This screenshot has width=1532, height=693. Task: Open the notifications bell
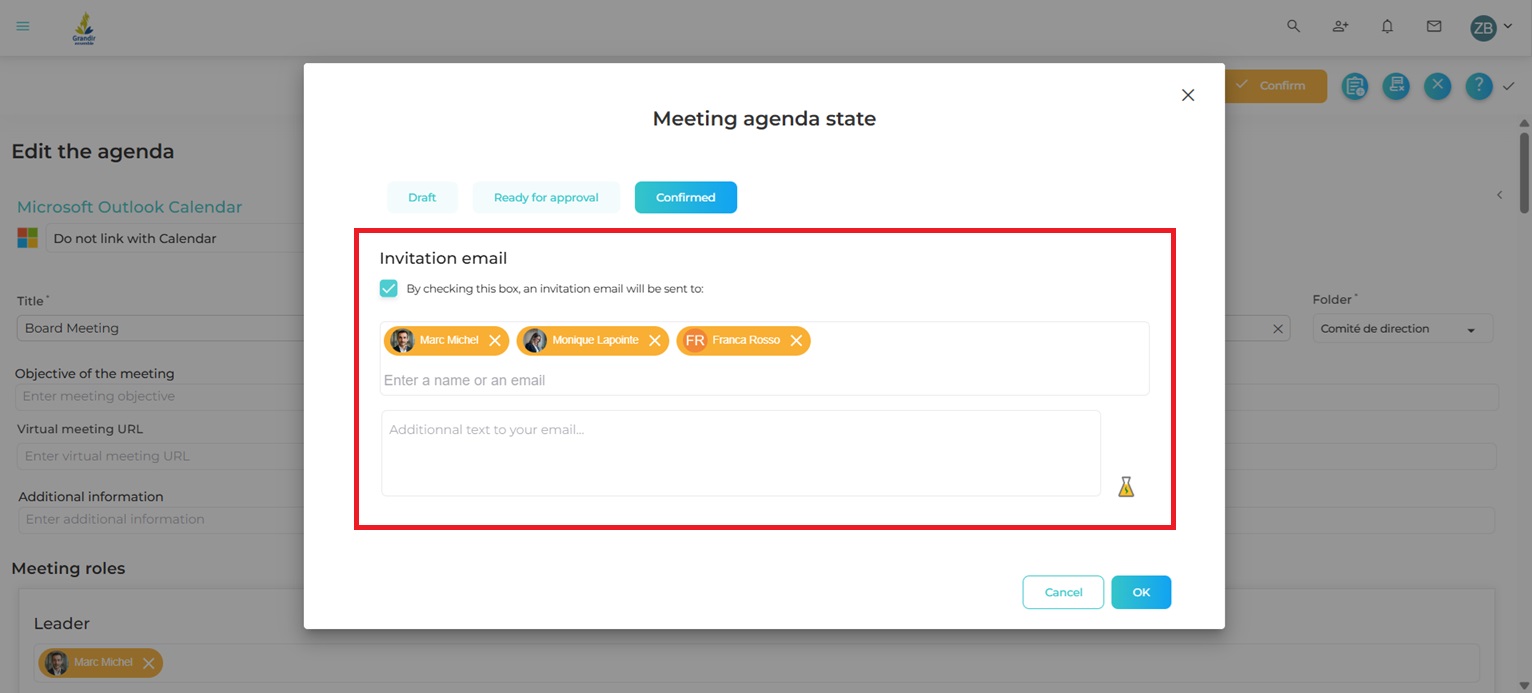[1387, 27]
